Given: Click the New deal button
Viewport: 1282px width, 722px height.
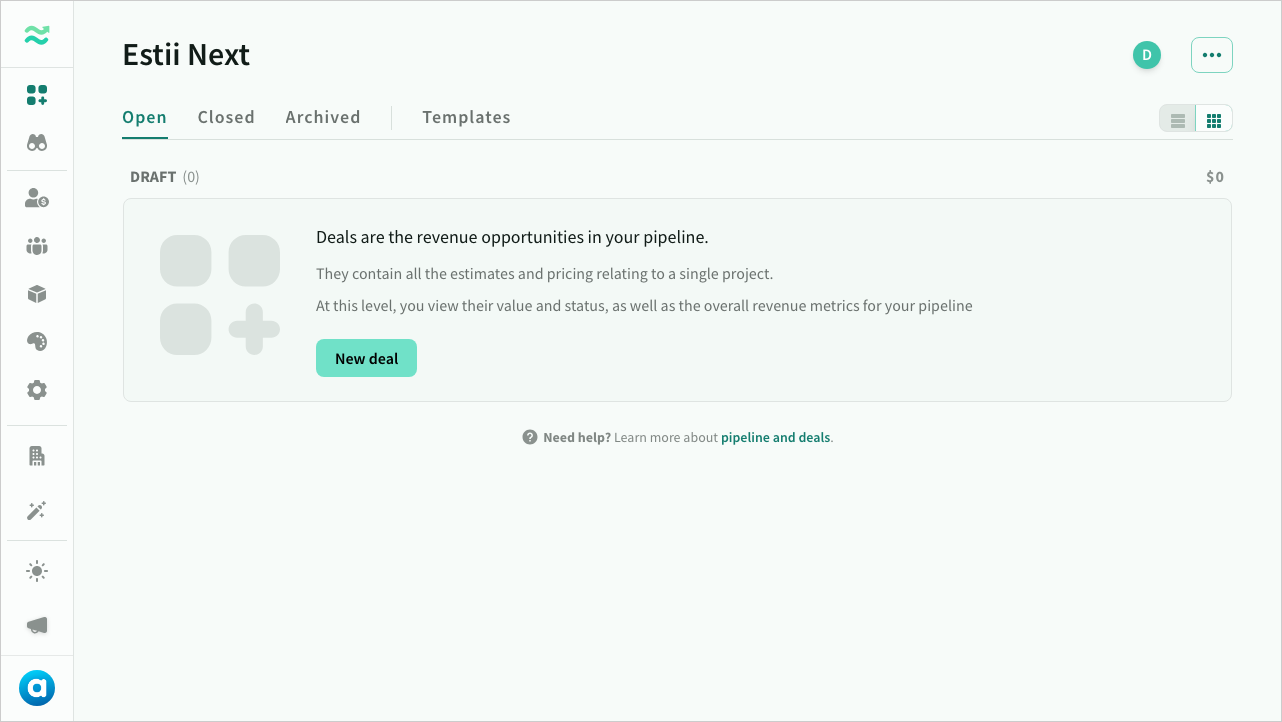Looking at the screenshot, I should (x=366, y=358).
